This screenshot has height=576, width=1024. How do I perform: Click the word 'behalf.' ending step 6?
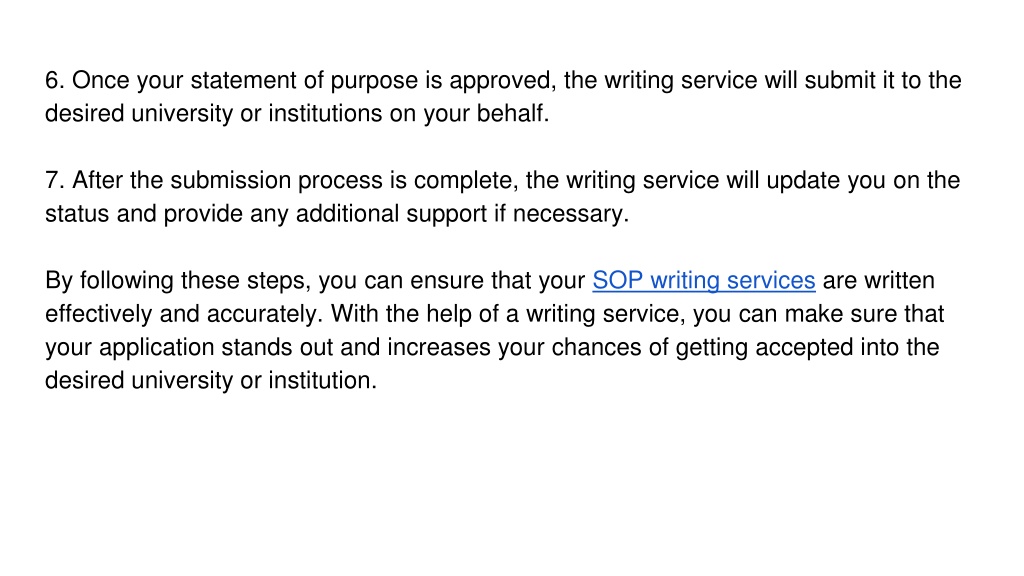click(513, 114)
